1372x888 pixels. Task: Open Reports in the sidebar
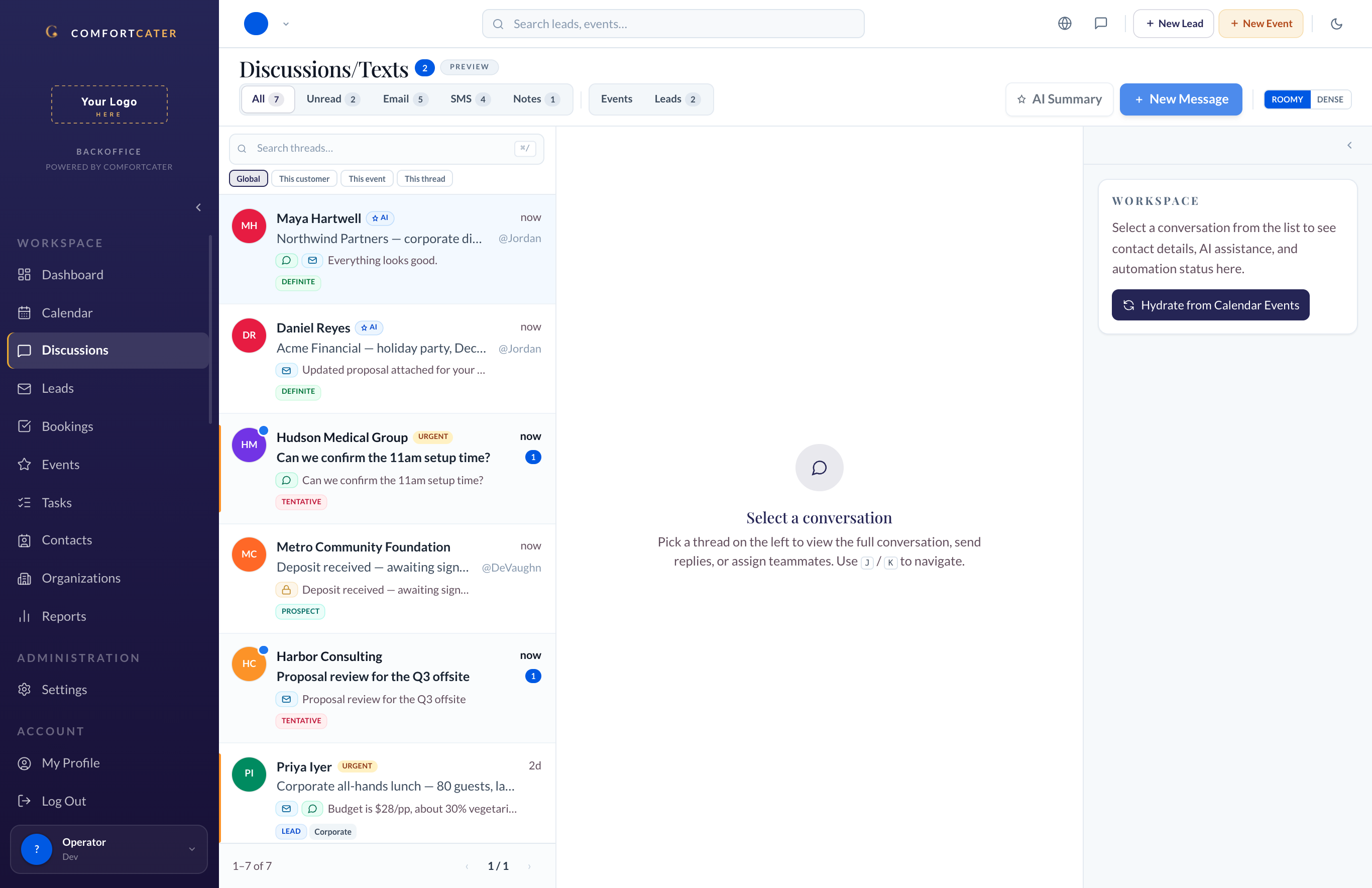click(x=108, y=616)
